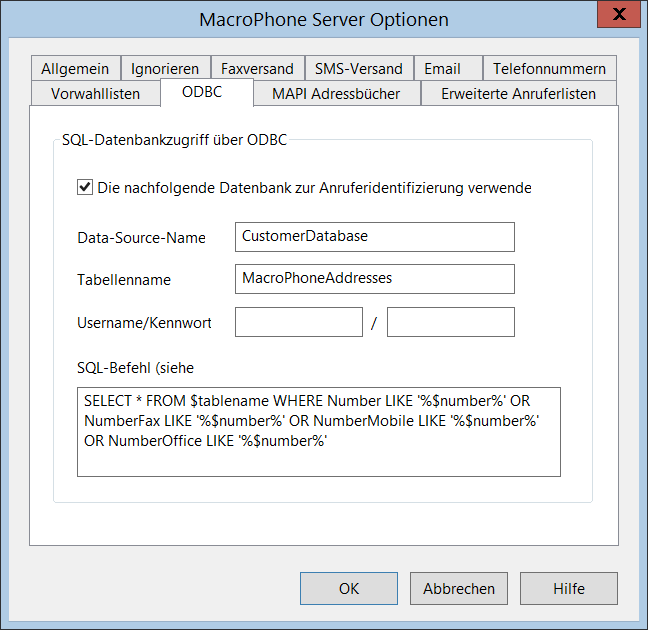The image size is (648, 630).
Task: Open the MAPI Adressbücher tab
Action: point(336,94)
